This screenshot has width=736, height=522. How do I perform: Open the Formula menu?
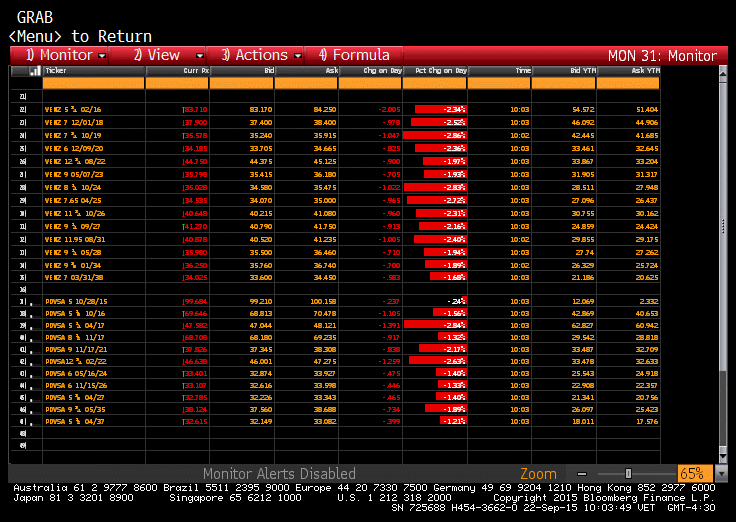(x=354, y=55)
